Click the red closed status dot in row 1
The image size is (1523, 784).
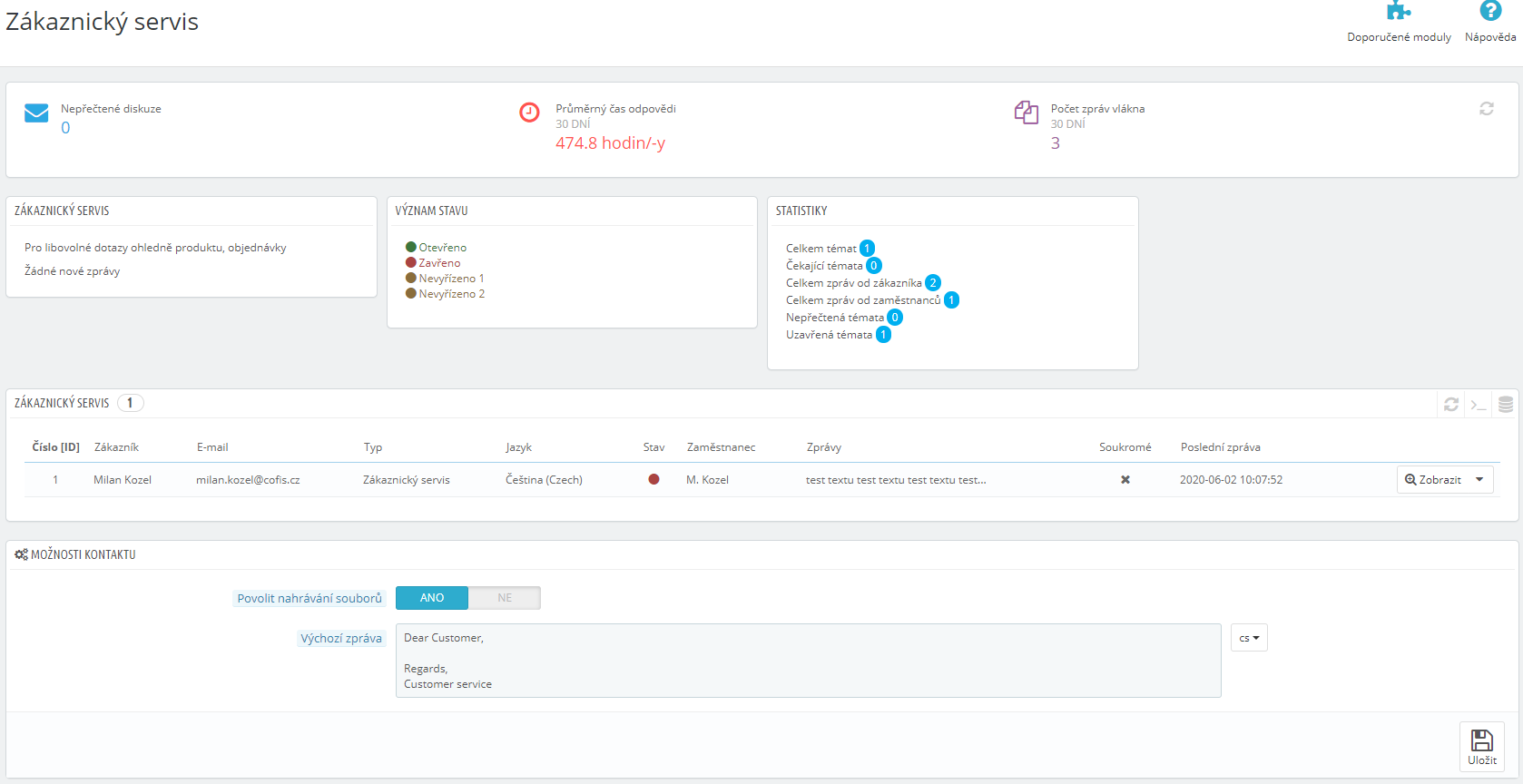pyautogui.click(x=653, y=479)
